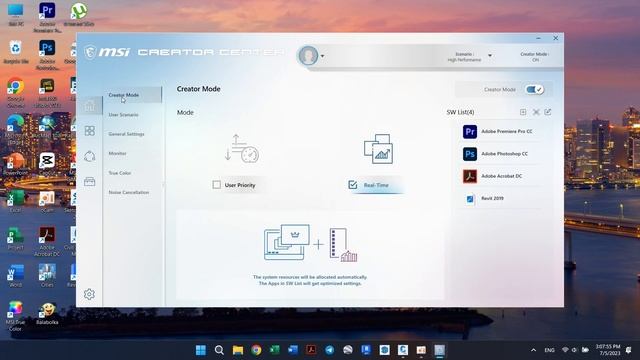This screenshot has height=360, width=640.
Task: Turn off the Creator Mode switch
Action: pyautogui.click(x=534, y=89)
